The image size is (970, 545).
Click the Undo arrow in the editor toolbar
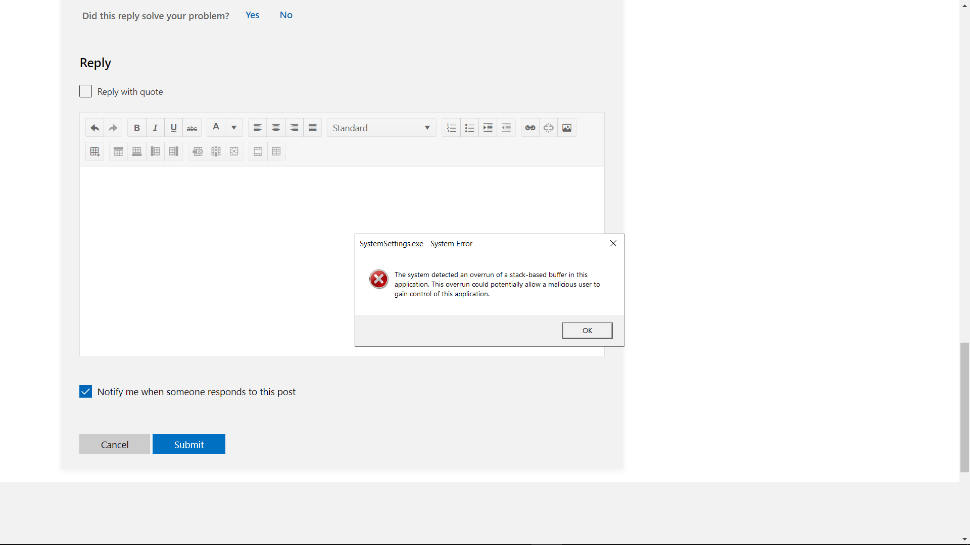pyautogui.click(x=95, y=128)
